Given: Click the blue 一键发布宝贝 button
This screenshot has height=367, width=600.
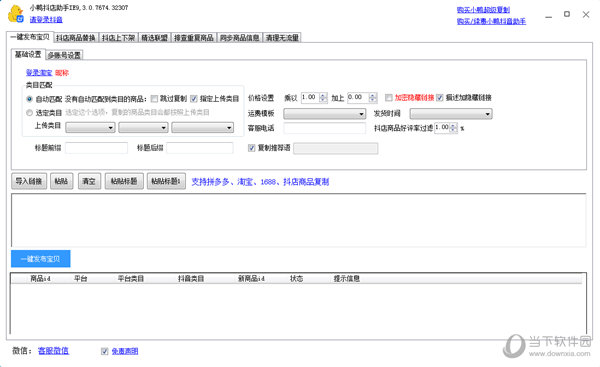Looking at the screenshot, I should [41, 259].
